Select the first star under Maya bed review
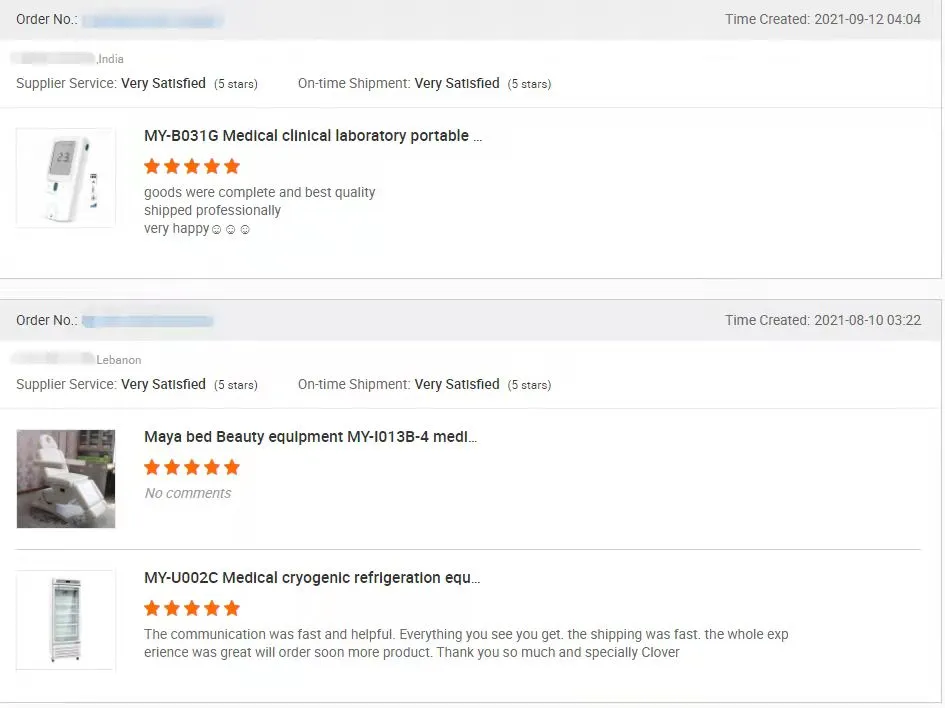The width and height of the screenshot is (945, 708). tap(152, 467)
